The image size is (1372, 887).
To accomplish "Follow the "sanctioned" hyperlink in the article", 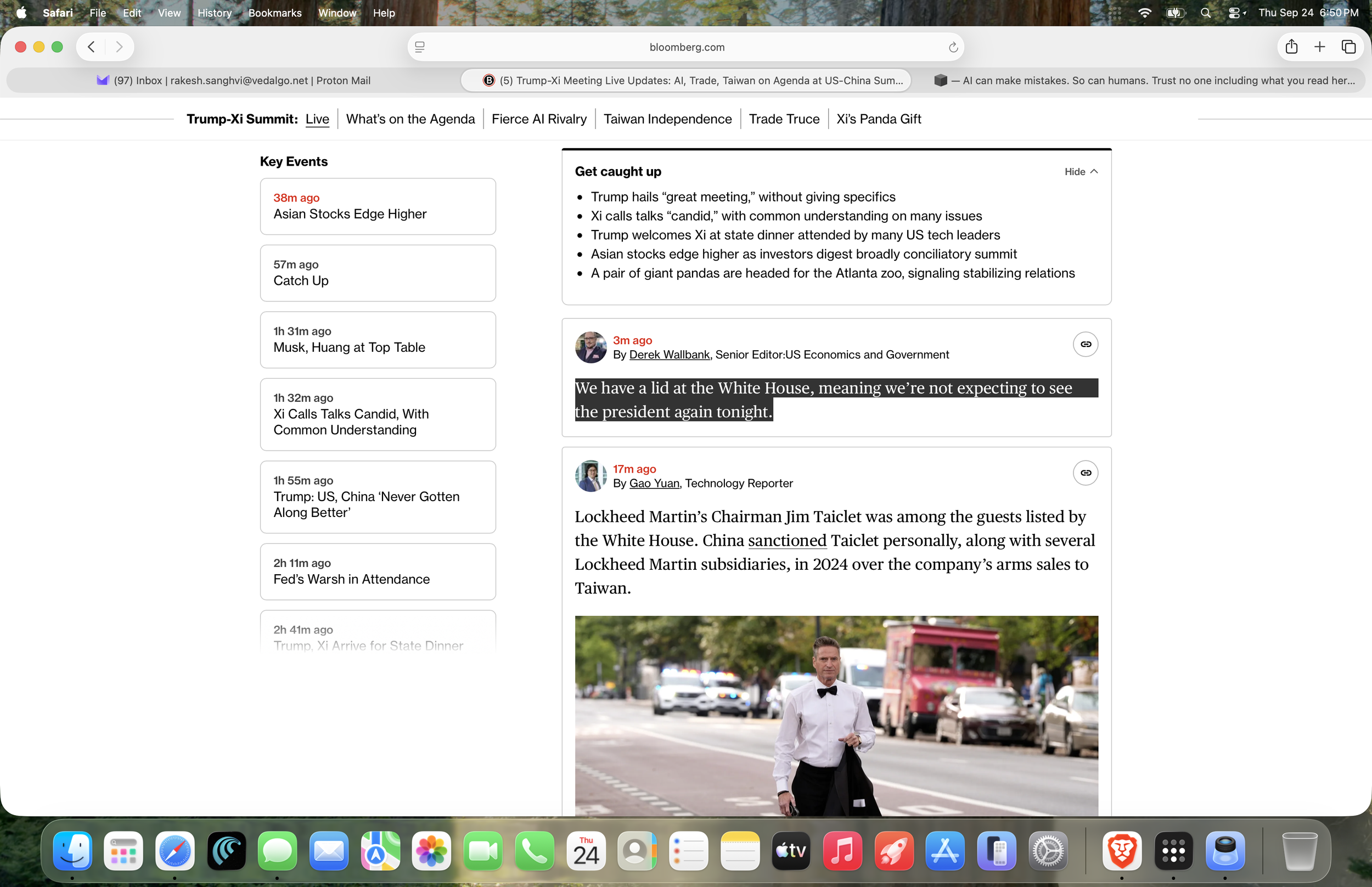I will 787,540.
